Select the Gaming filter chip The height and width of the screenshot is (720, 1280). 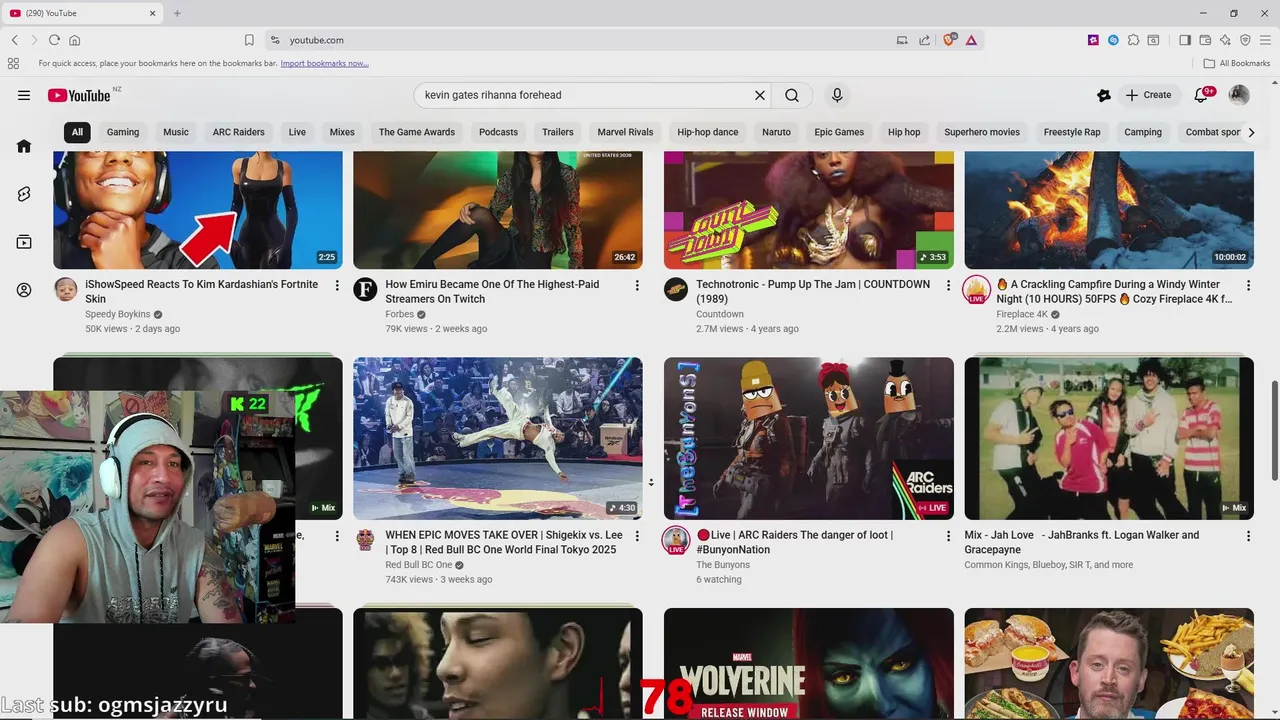(x=123, y=132)
